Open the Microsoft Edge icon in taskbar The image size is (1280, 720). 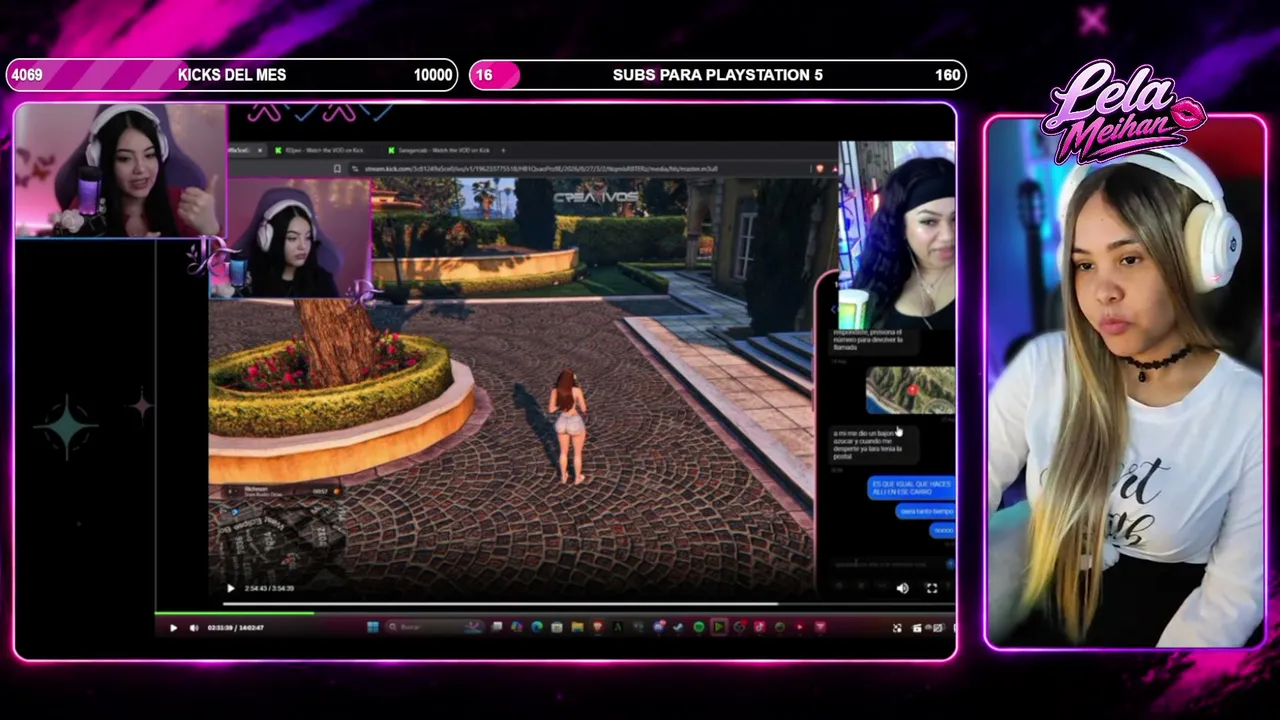[x=537, y=627]
